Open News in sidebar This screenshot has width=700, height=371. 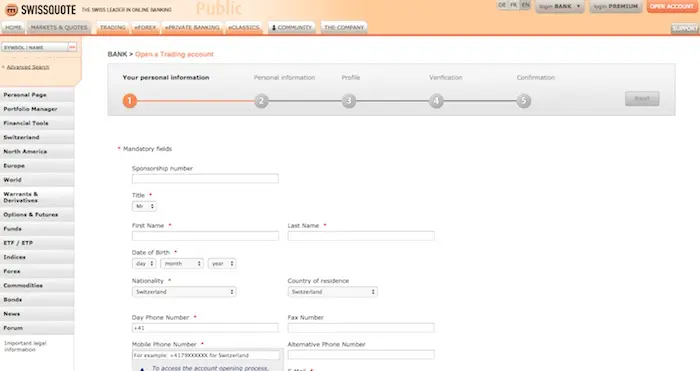[37, 314]
